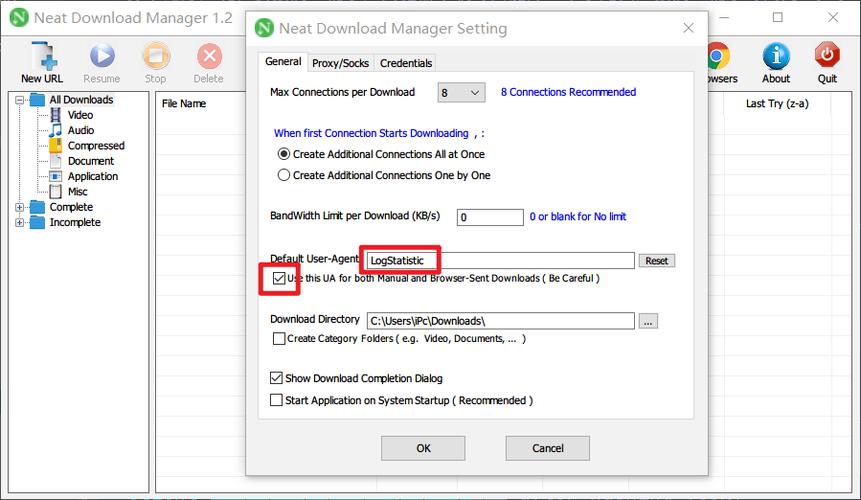The image size is (861, 500).
Task: Browse for Download Directory with ... button
Action: click(648, 321)
